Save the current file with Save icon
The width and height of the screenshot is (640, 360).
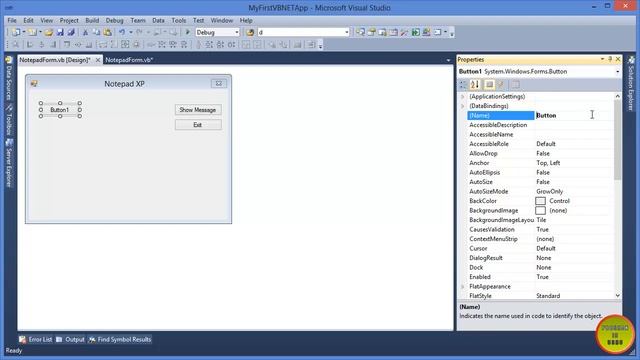pyautogui.click(x=60, y=32)
